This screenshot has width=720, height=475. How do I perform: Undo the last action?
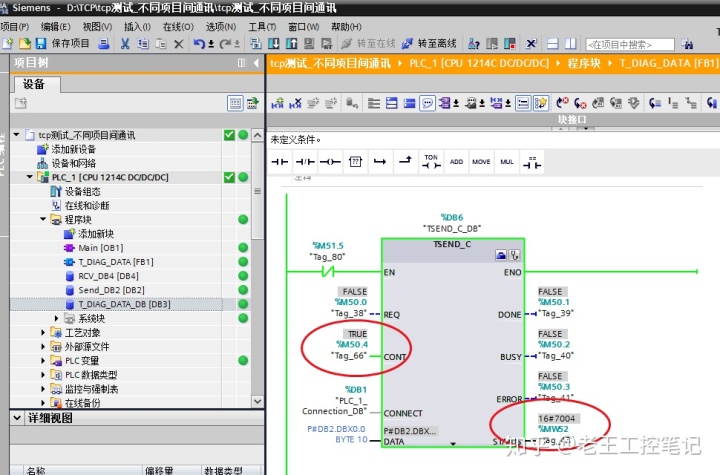[x=199, y=44]
